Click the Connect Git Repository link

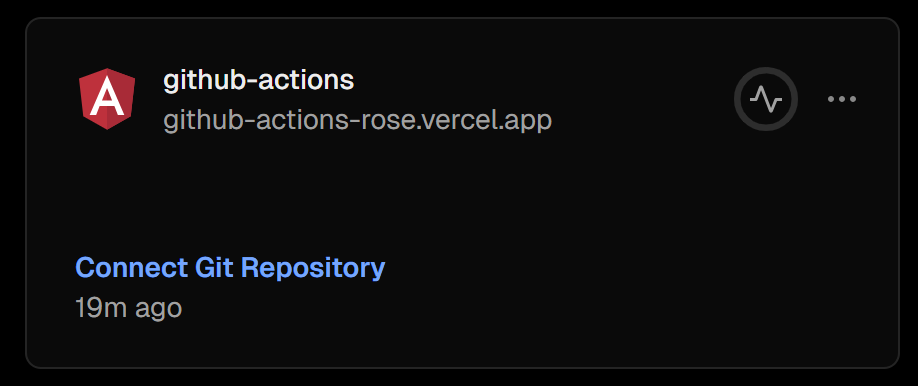(x=230, y=268)
